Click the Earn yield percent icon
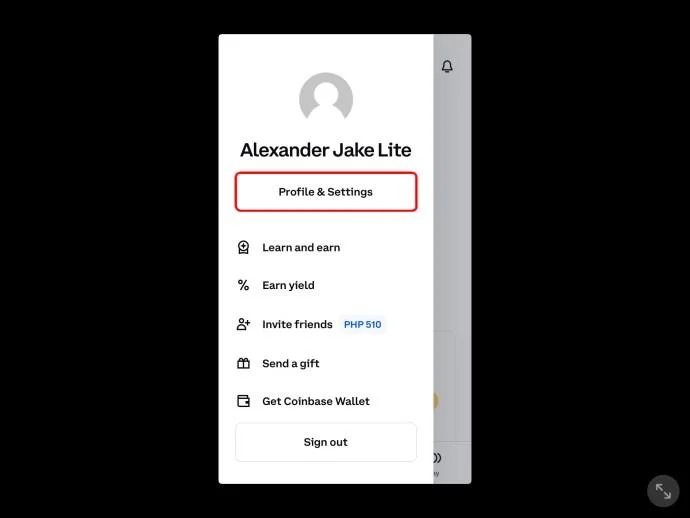The image size is (690, 518). (243, 285)
